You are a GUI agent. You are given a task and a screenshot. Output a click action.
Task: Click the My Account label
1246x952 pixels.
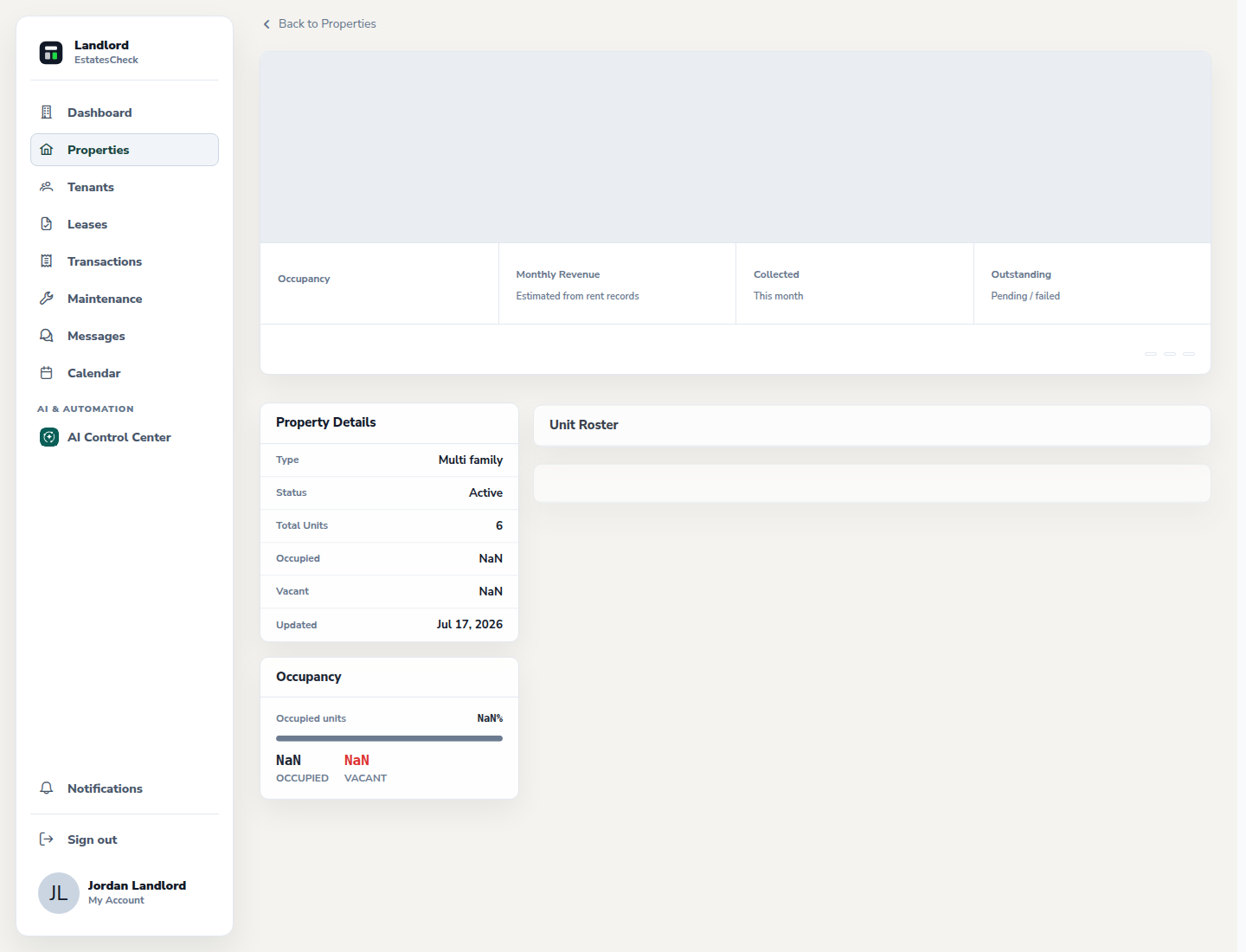[116, 900]
